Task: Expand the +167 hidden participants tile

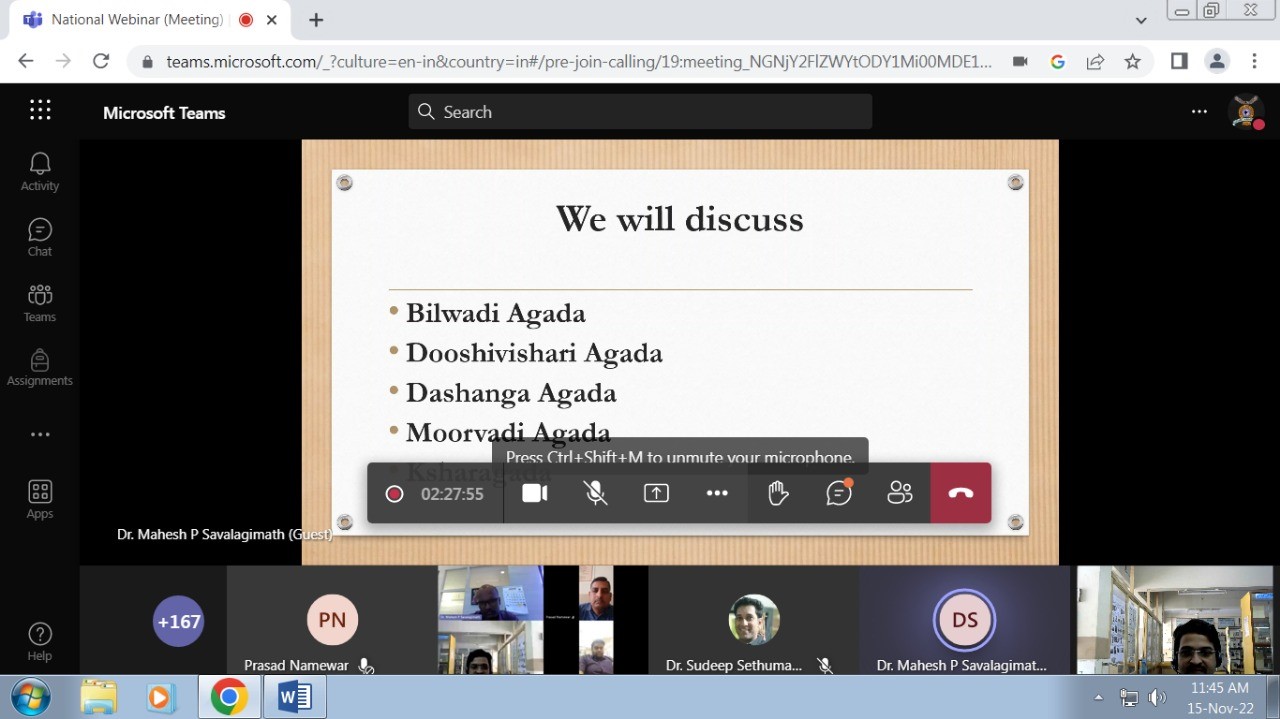Action: pos(178,621)
